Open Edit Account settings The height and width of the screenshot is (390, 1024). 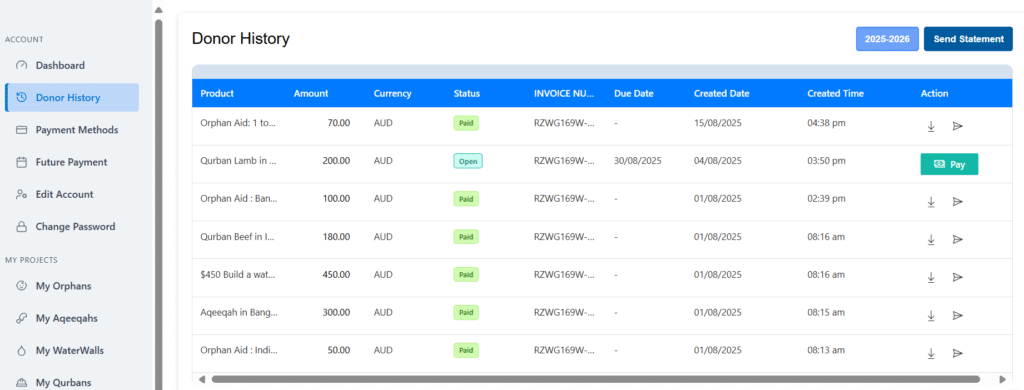tap(72, 194)
